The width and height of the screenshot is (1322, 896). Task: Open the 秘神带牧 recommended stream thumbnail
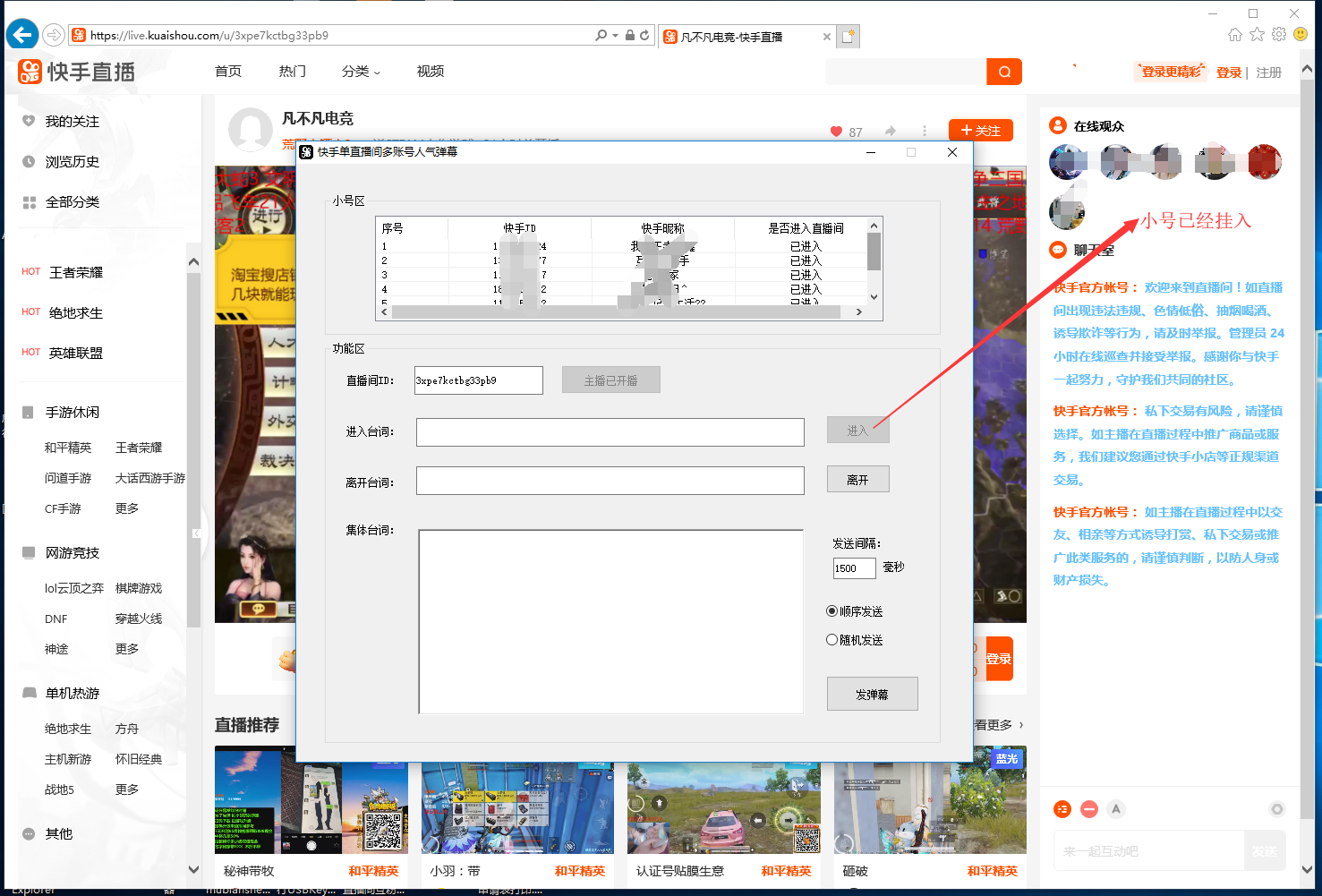[x=311, y=800]
